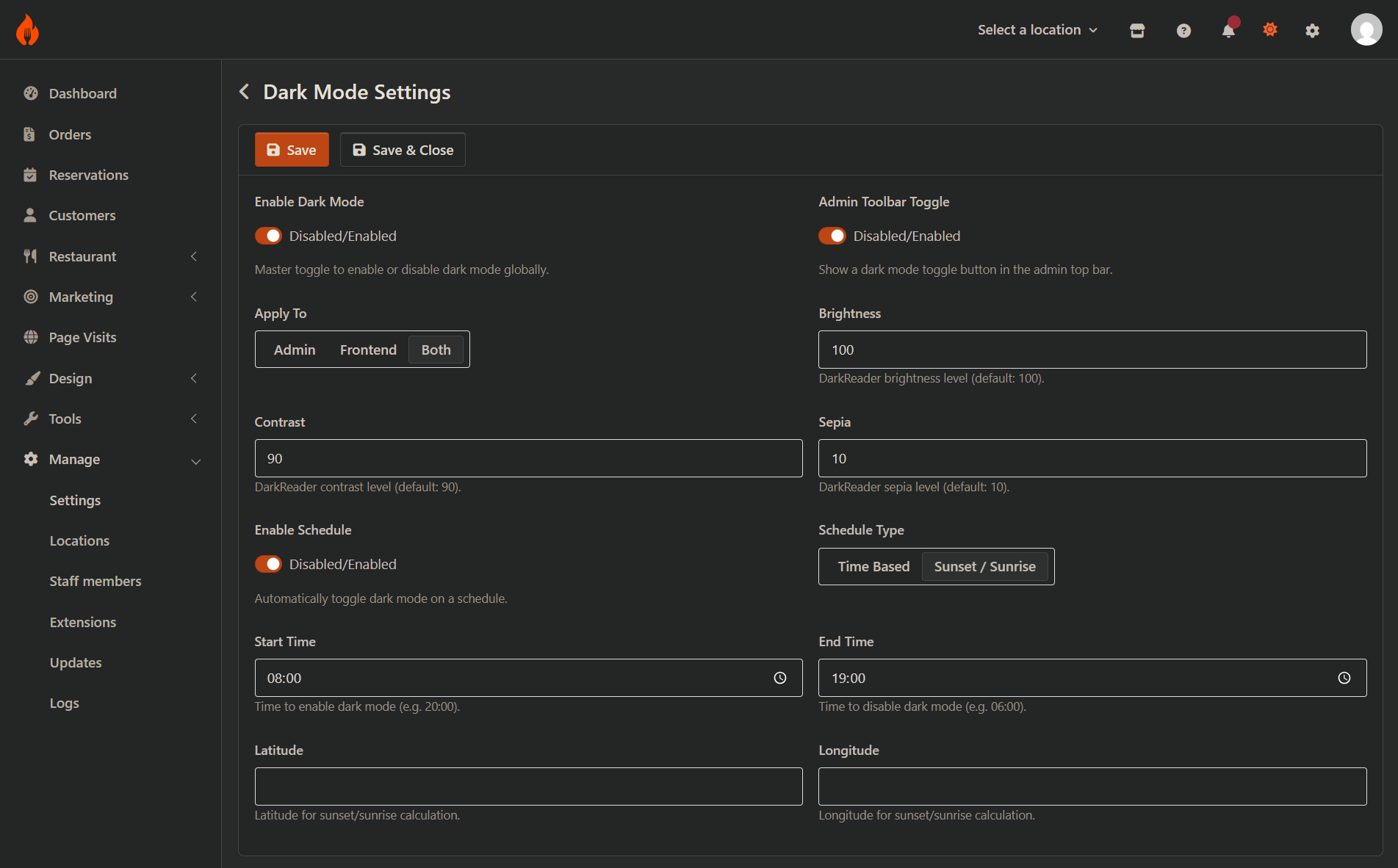Open the storefront icon in the top bar
This screenshot has width=1398, height=868.
click(x=1136, y=30)
